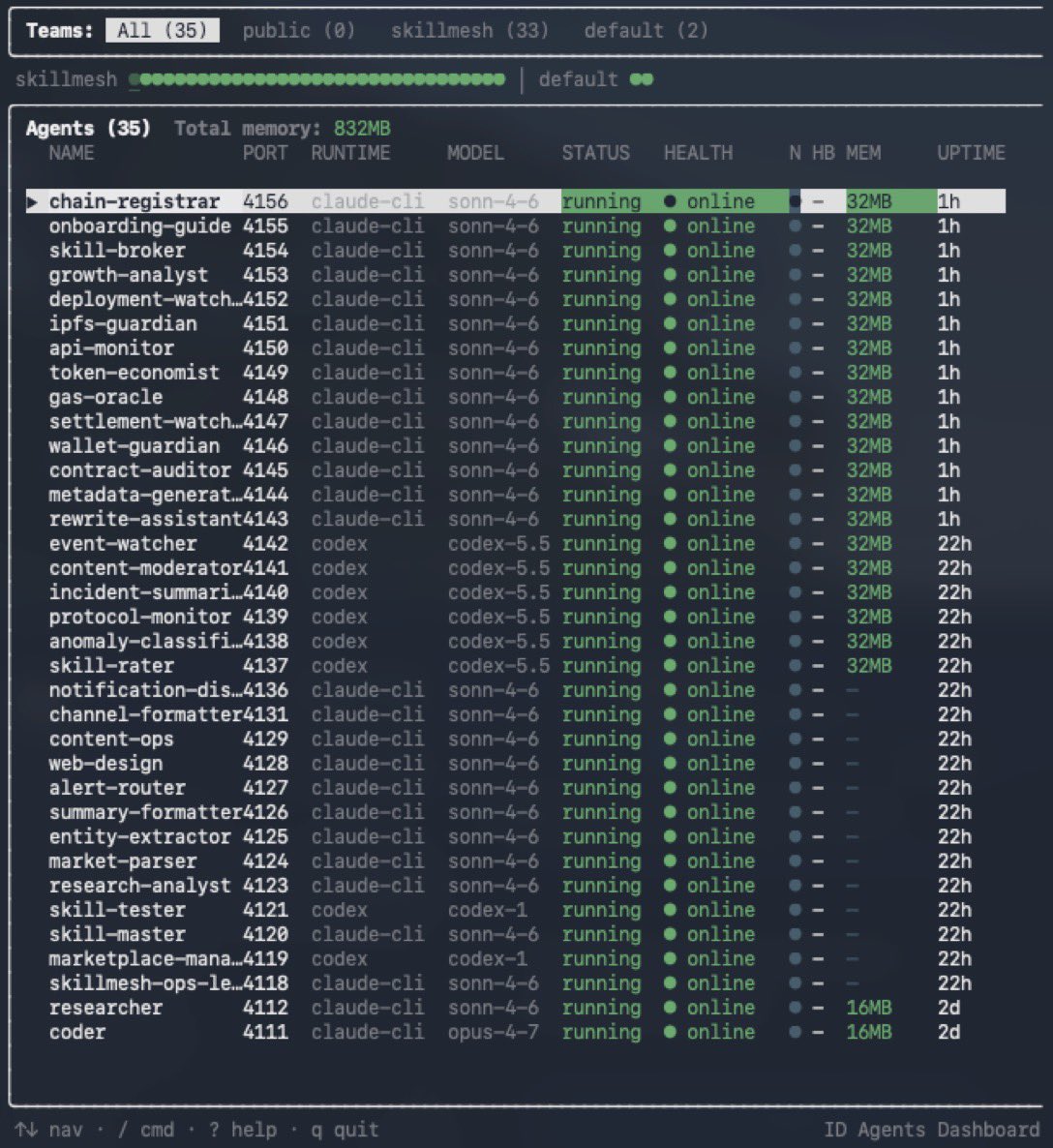The height and width of the screenshot is (1148, 1053).
Task: Select the skill-broker agent
Action: click(x=516, y=251)
